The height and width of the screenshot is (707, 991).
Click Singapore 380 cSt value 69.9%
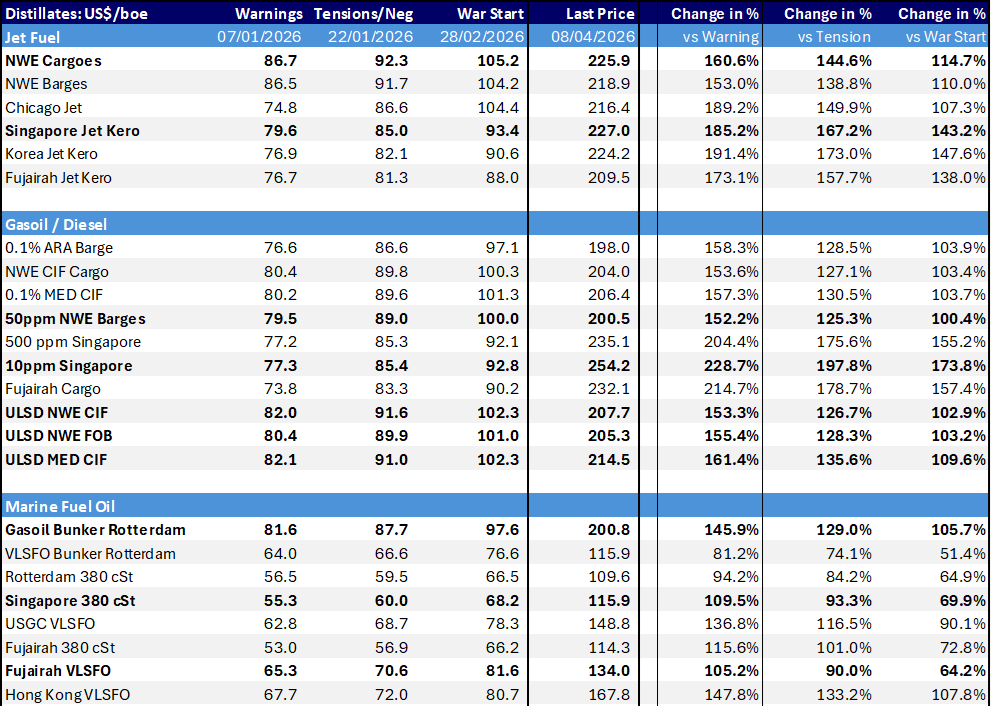pos(962,601)
